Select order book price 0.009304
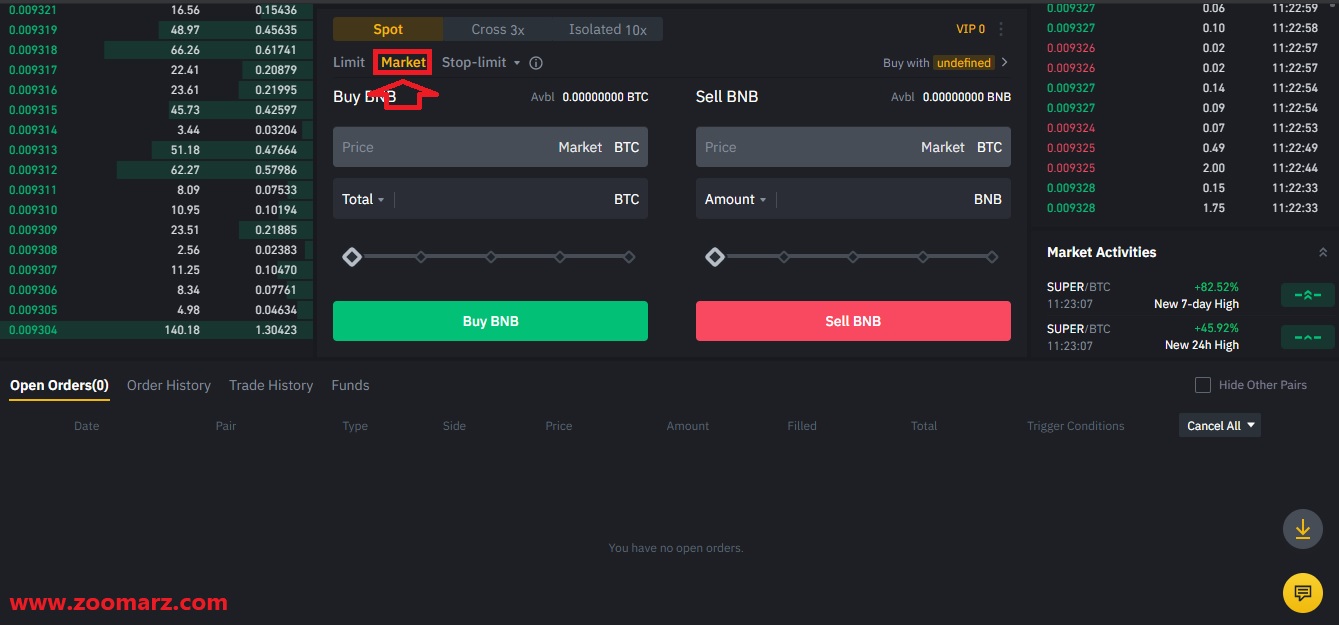The height and width of the screenshot is (625, 1339). (33, 330)
